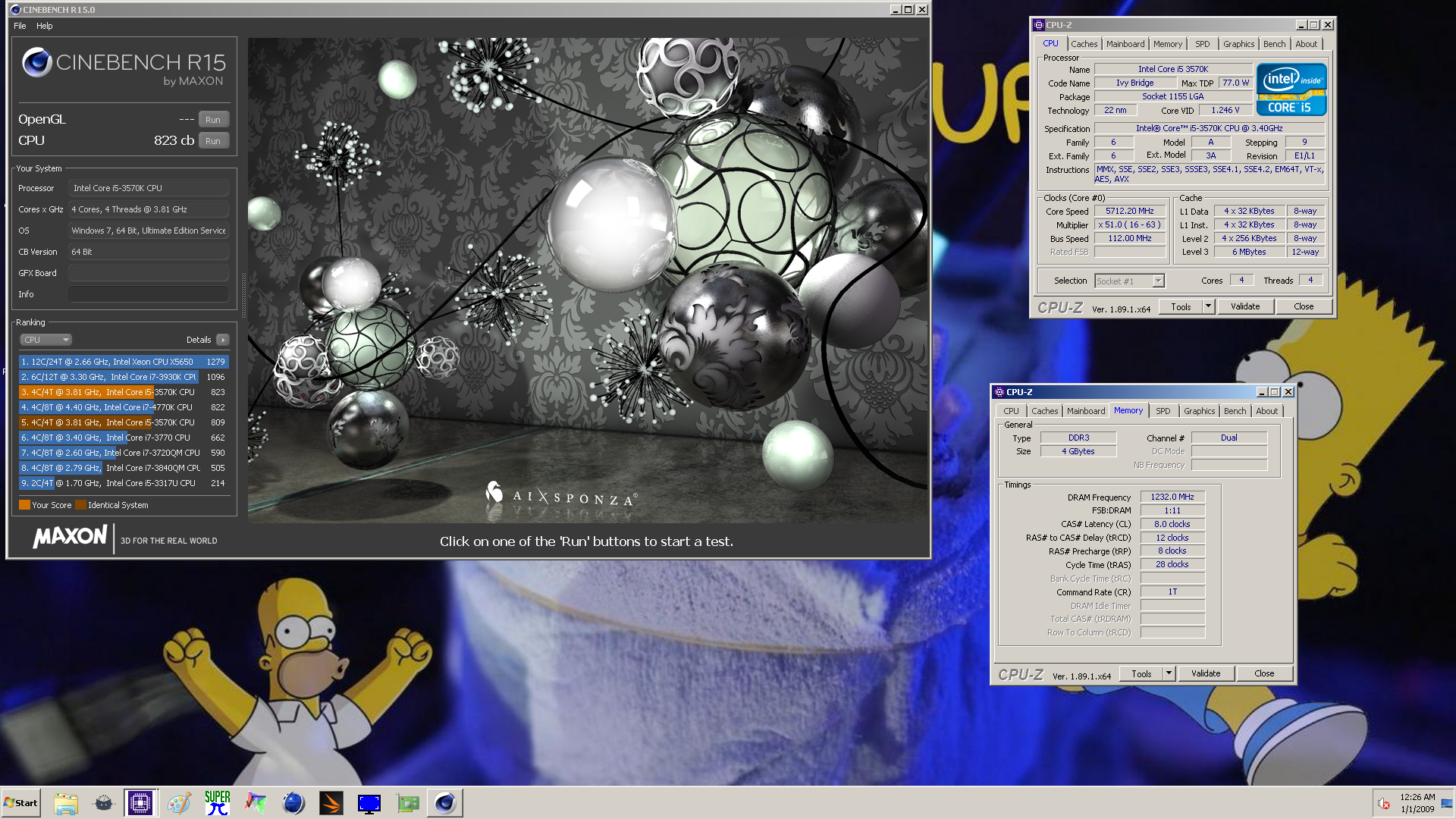Run the OpenGL benchmark
This screenshot has height=819, width=1456.
(213, 120)
